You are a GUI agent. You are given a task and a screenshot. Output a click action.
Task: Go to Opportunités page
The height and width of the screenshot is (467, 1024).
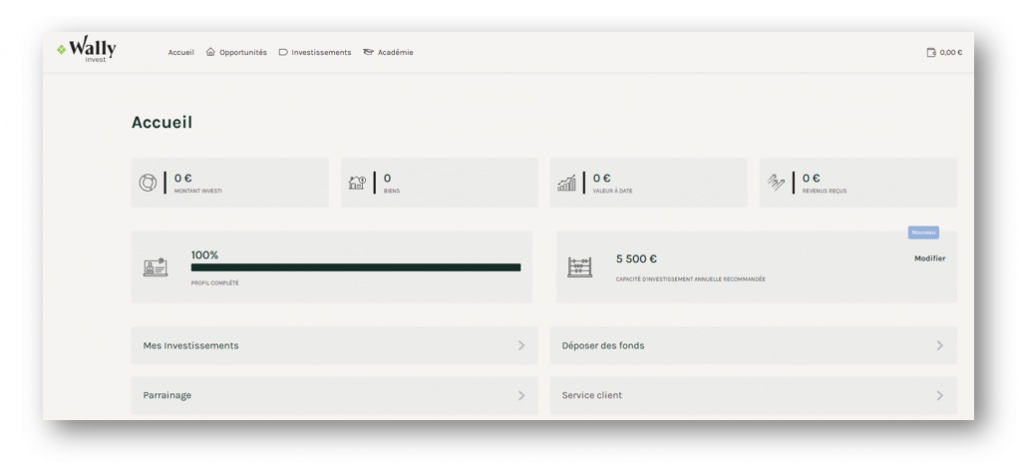tap(243, 52)
